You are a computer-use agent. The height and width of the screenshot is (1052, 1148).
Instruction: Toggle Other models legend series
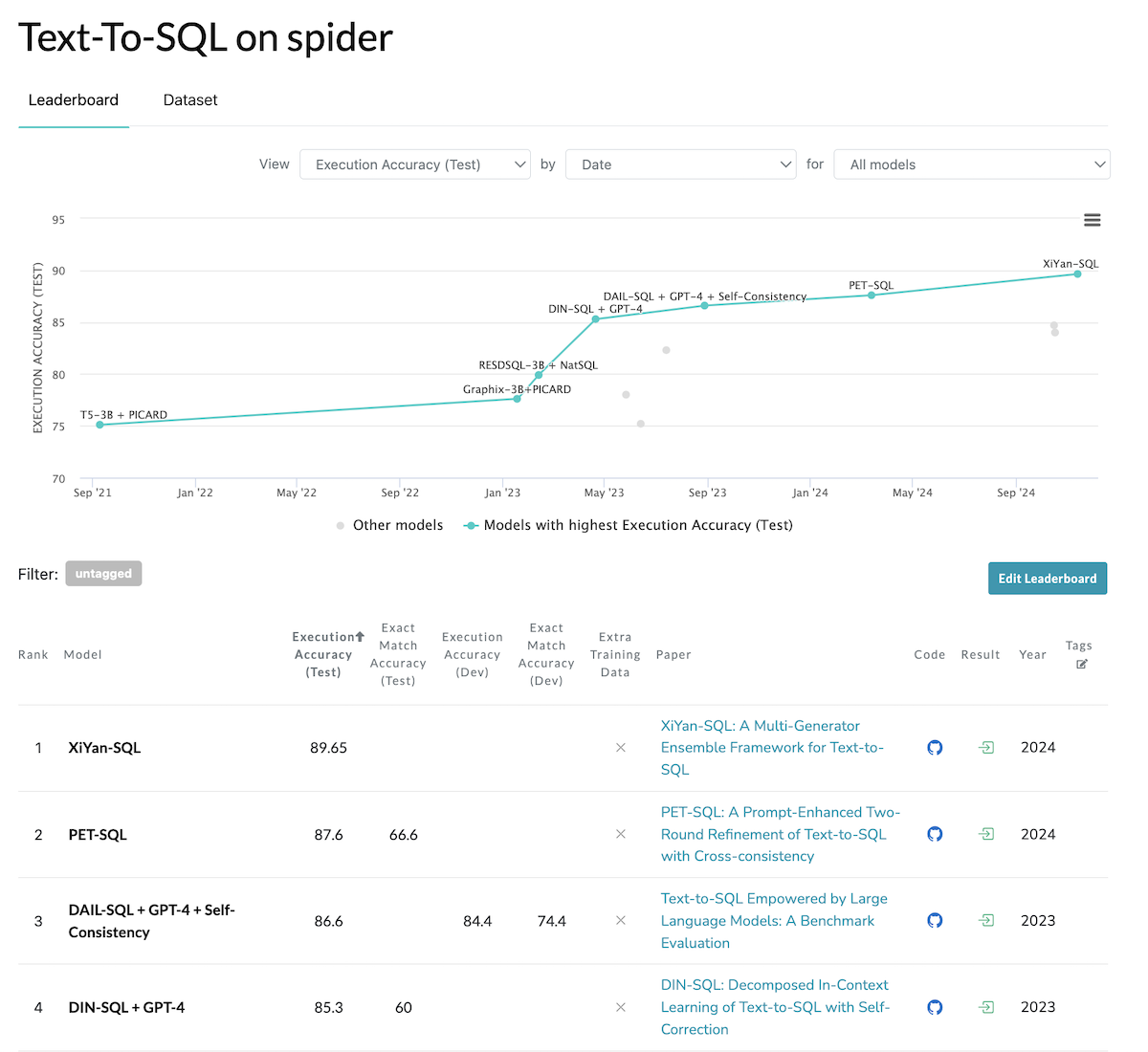pyautogui.click(x=390, y=525)
